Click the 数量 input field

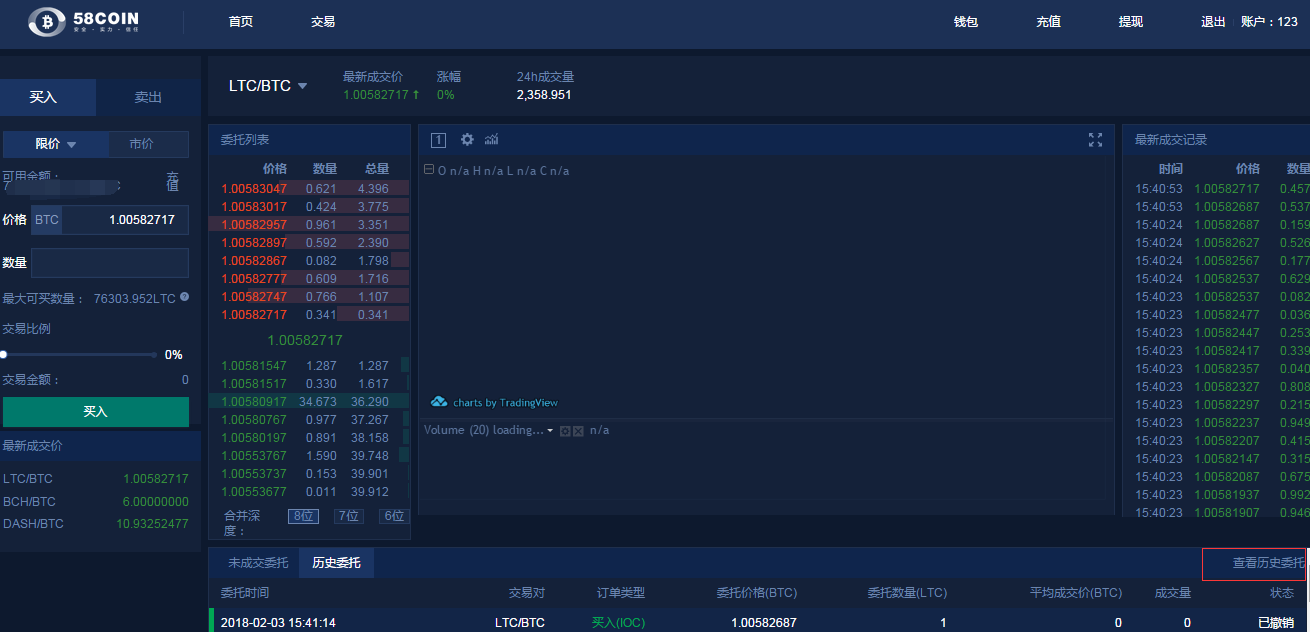[x=110, y=263]
